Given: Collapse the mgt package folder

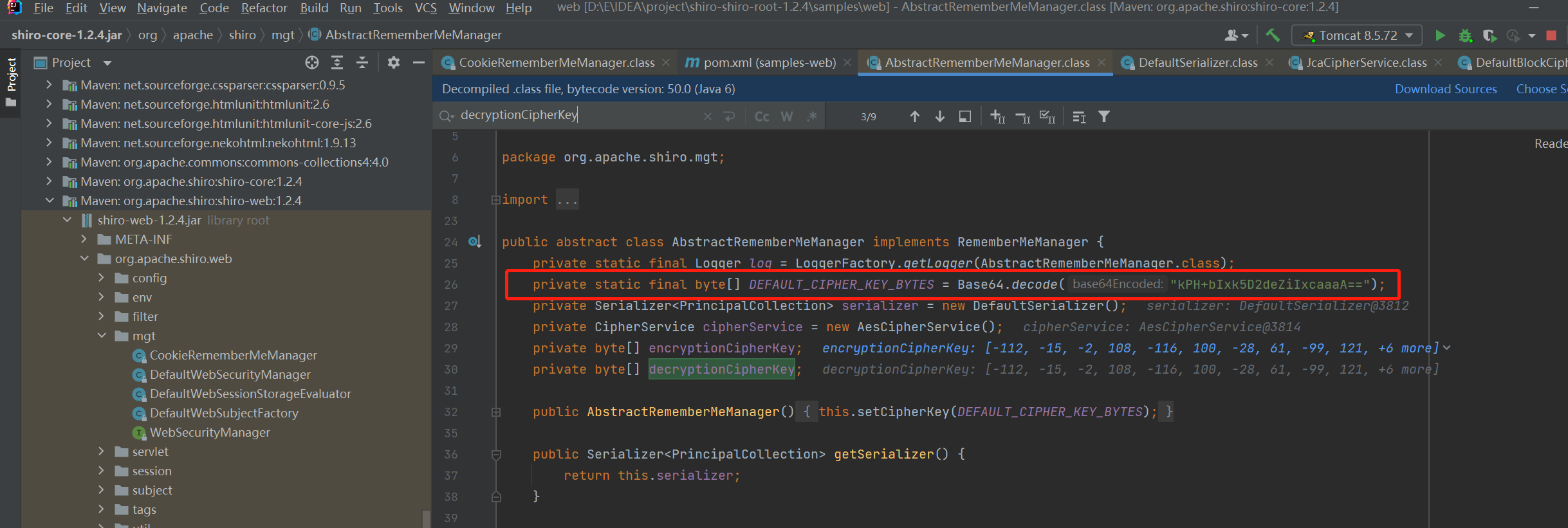Looking at the screenshot, I should tap(102, 336).
